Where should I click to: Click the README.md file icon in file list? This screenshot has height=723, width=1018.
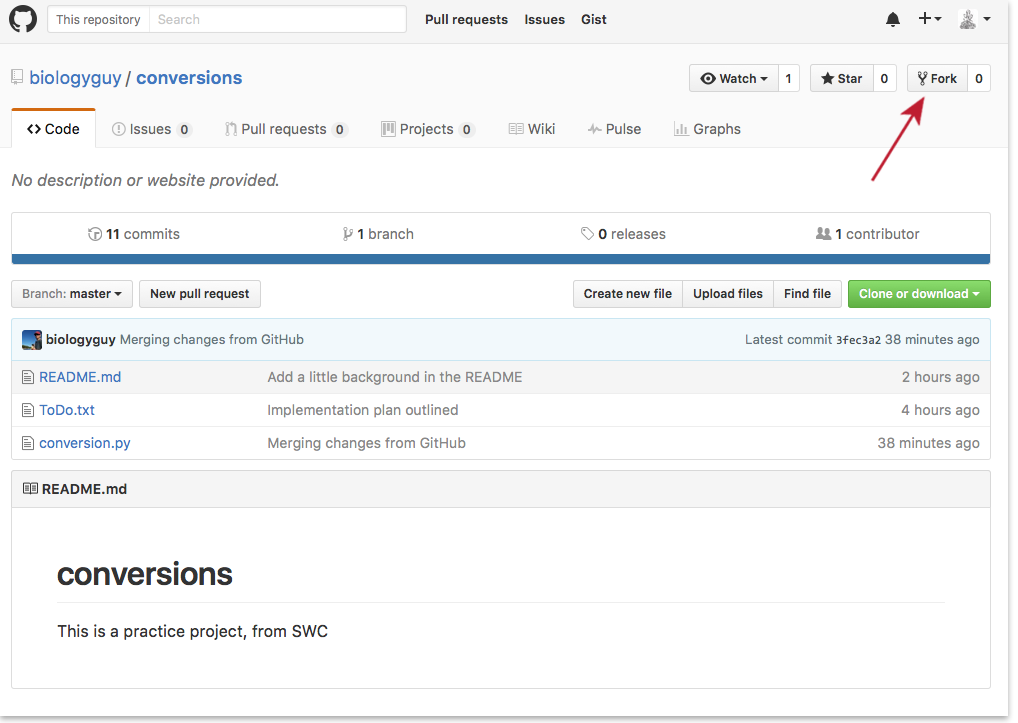coord(28,377)
